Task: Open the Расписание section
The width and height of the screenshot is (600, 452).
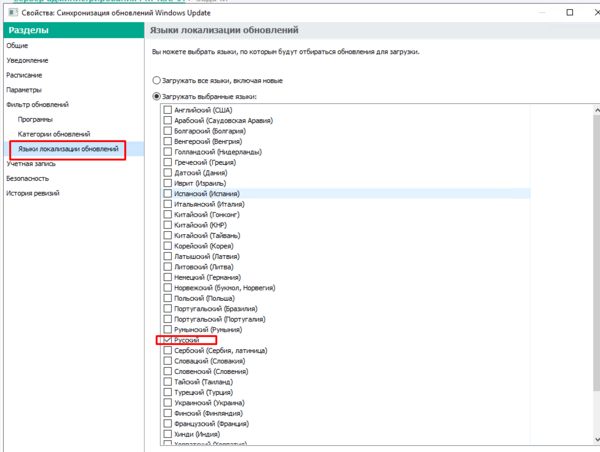Action: tap(24, 75)
